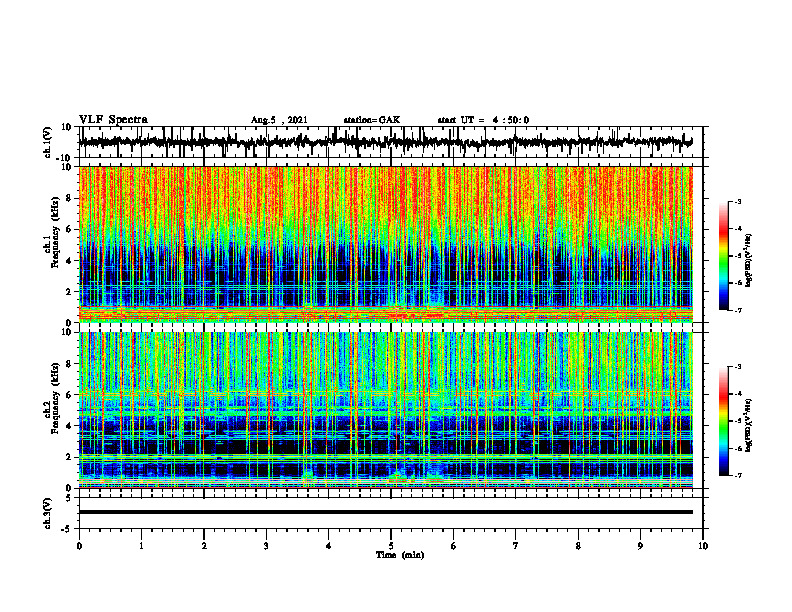Click the thick black ch.3 voltage line
Screen dimensions: 792x612
tap(385, 512)
